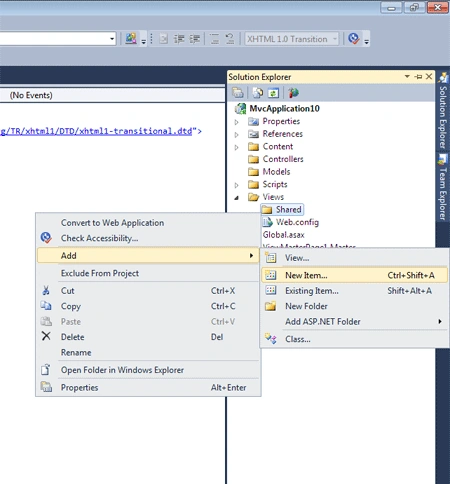This screenshot has height=484, width=450.
Task: Toggle auto-hide pin on Solution Explorer
Action: pyautogui.click(x=418, y=77)
